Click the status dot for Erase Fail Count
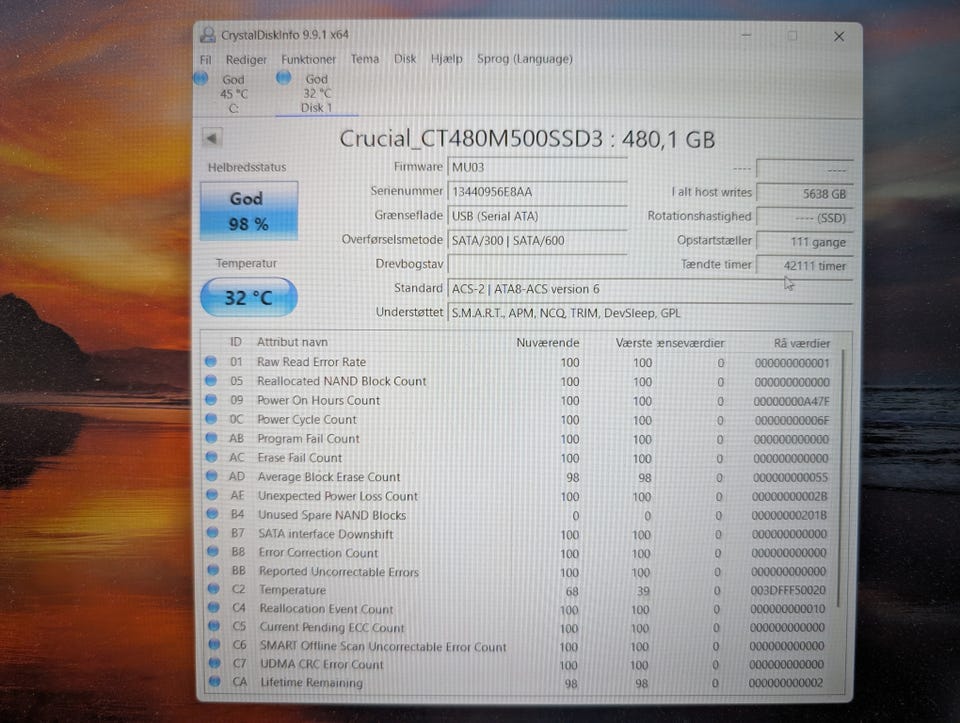Screen dimensions: 960x723 (212, 457)
